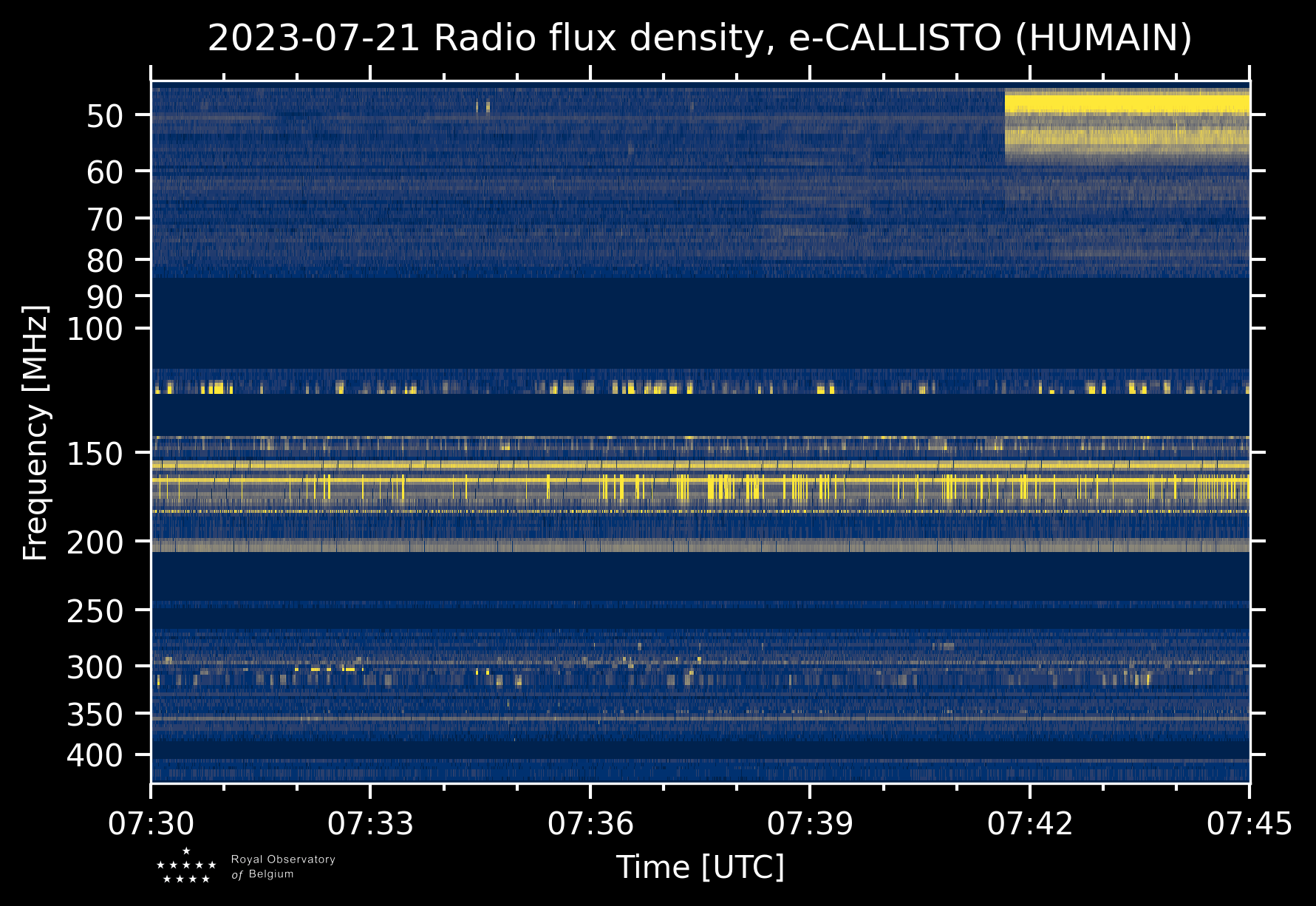Click the 07:42 time tick label

coord(1030,823)
